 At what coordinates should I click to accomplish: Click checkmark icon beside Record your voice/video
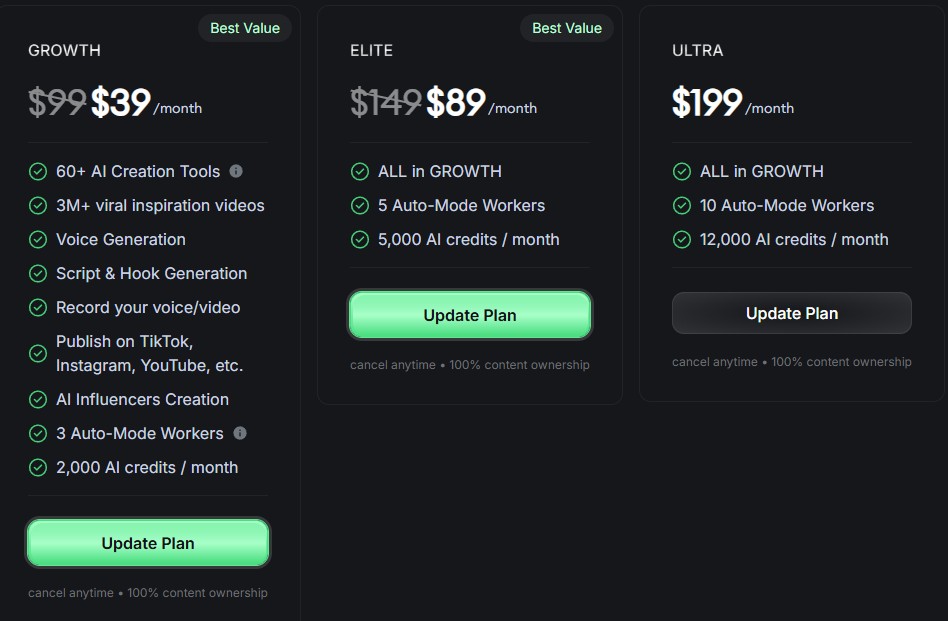(x=38, y=307)
